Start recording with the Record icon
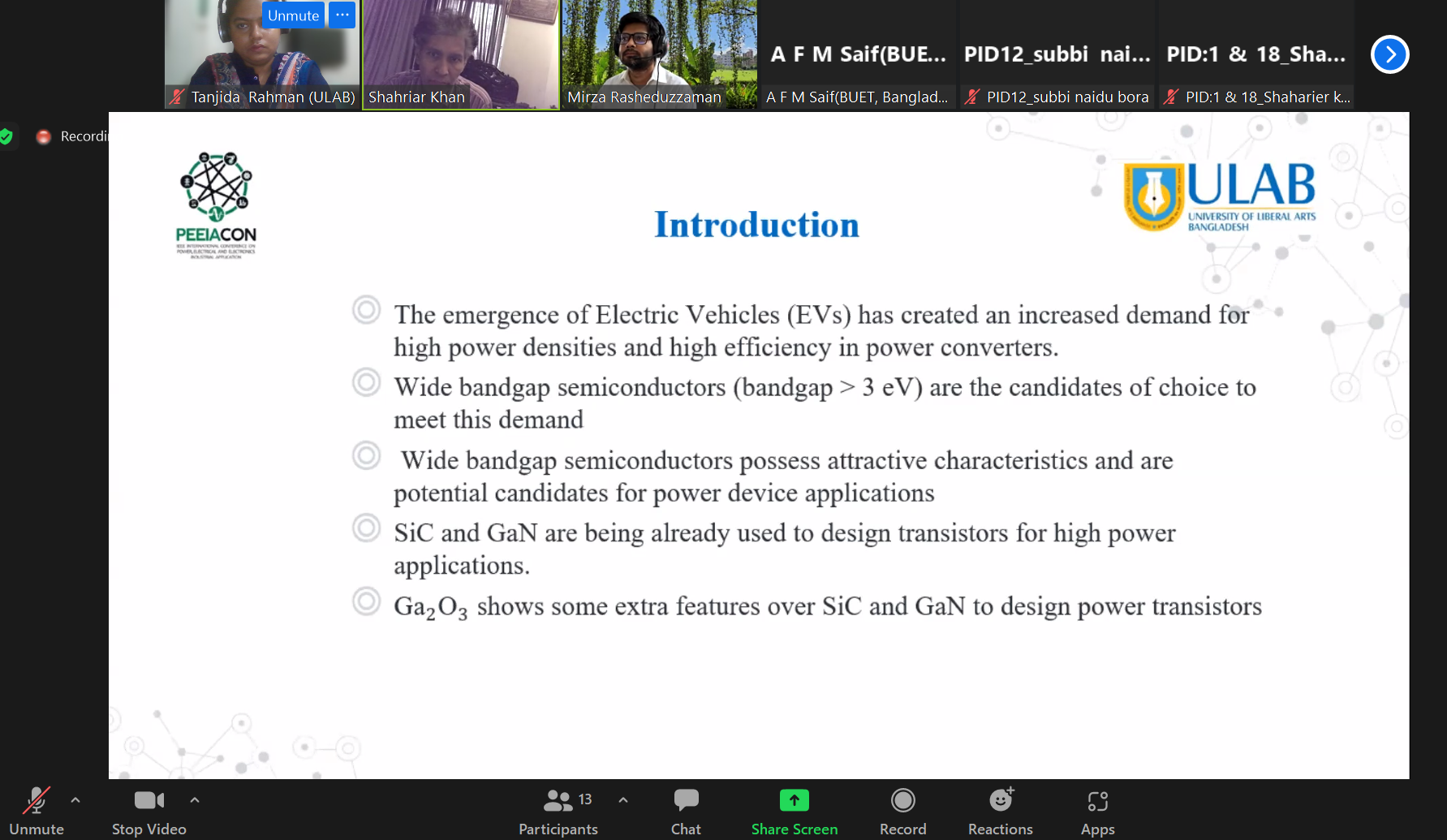Screen dimensions: 1447x840 (902, 801)
